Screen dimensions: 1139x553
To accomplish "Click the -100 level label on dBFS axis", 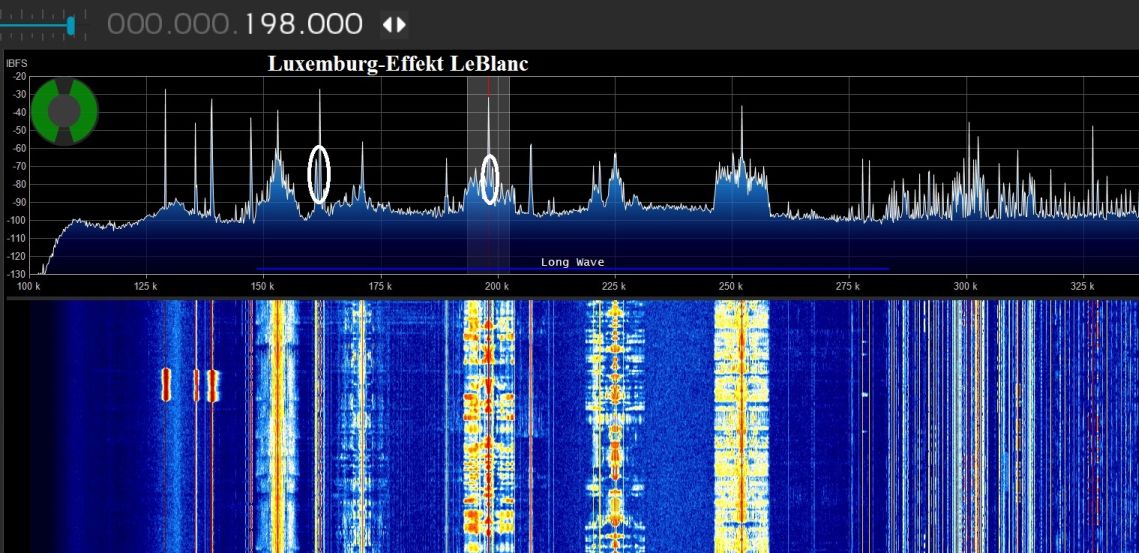I will (17, 220).
